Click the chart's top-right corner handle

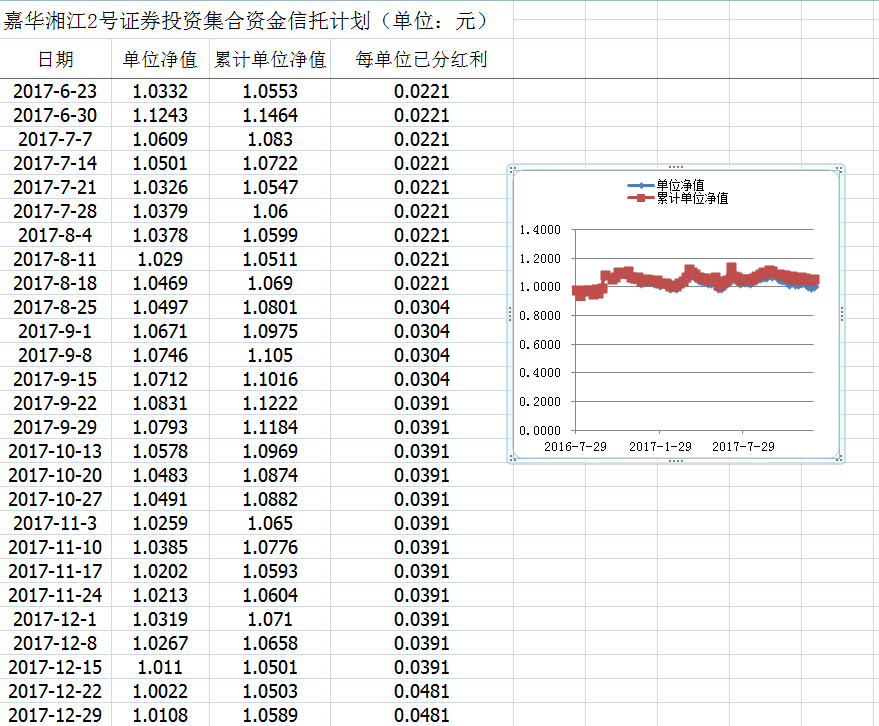tap(841, 168)
